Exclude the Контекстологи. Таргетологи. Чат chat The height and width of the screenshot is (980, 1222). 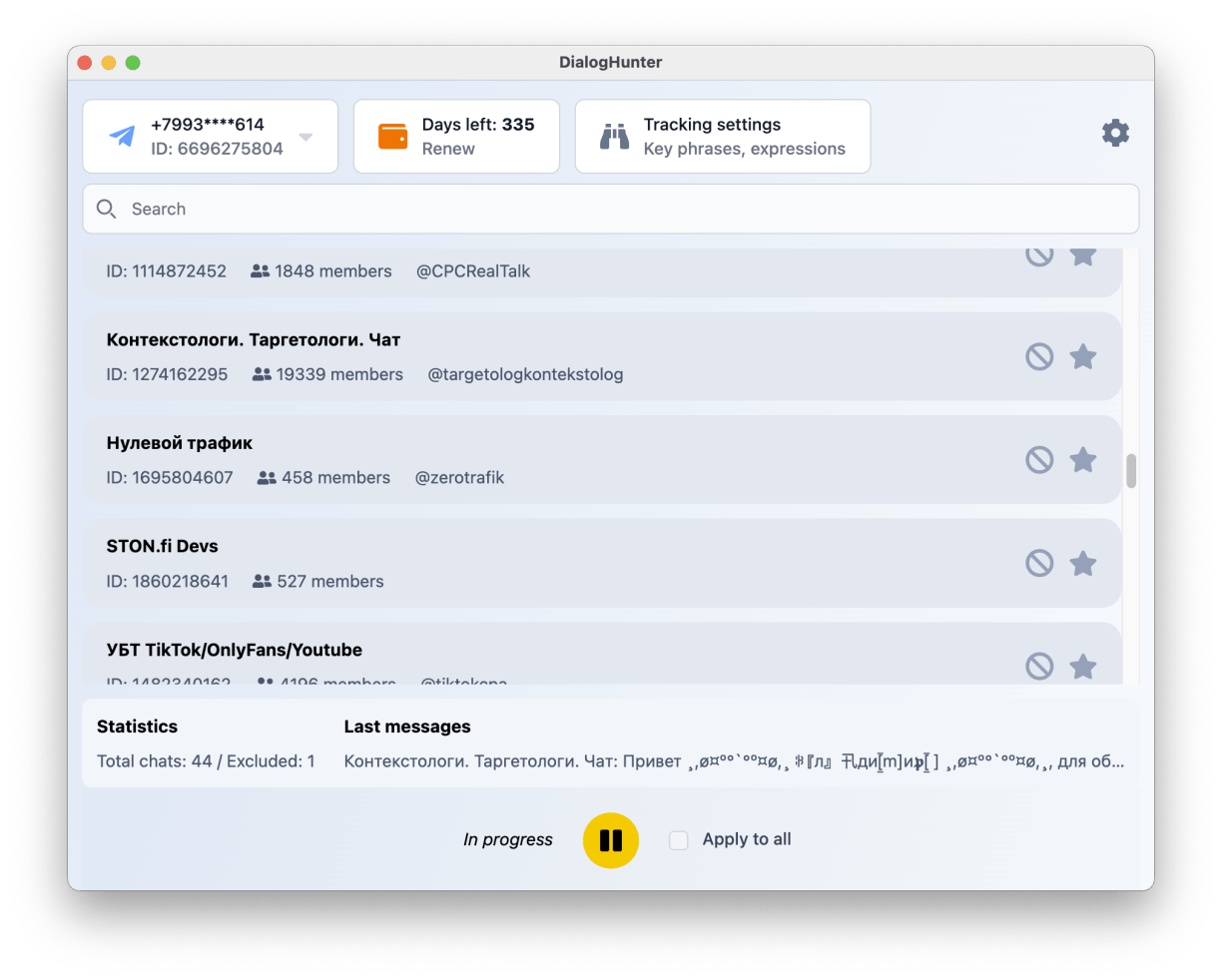point(1039,357)
